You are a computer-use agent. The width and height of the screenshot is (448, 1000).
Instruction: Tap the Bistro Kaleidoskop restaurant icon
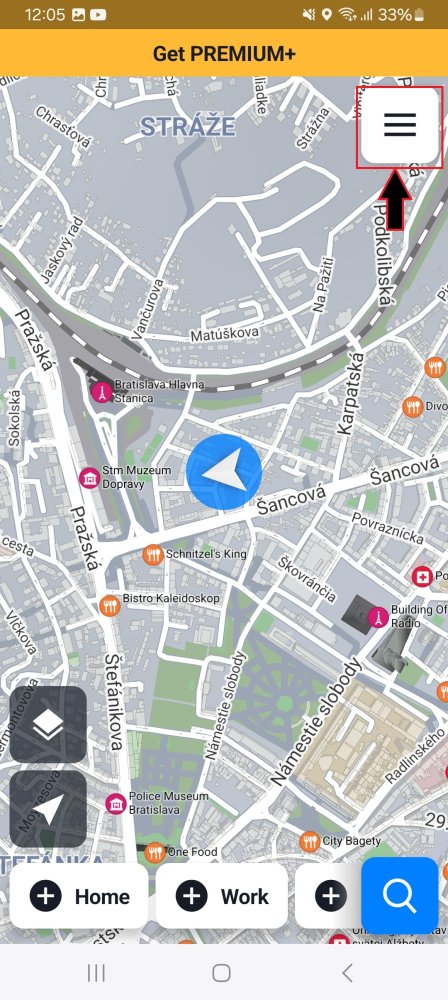[x=110, y=605]
